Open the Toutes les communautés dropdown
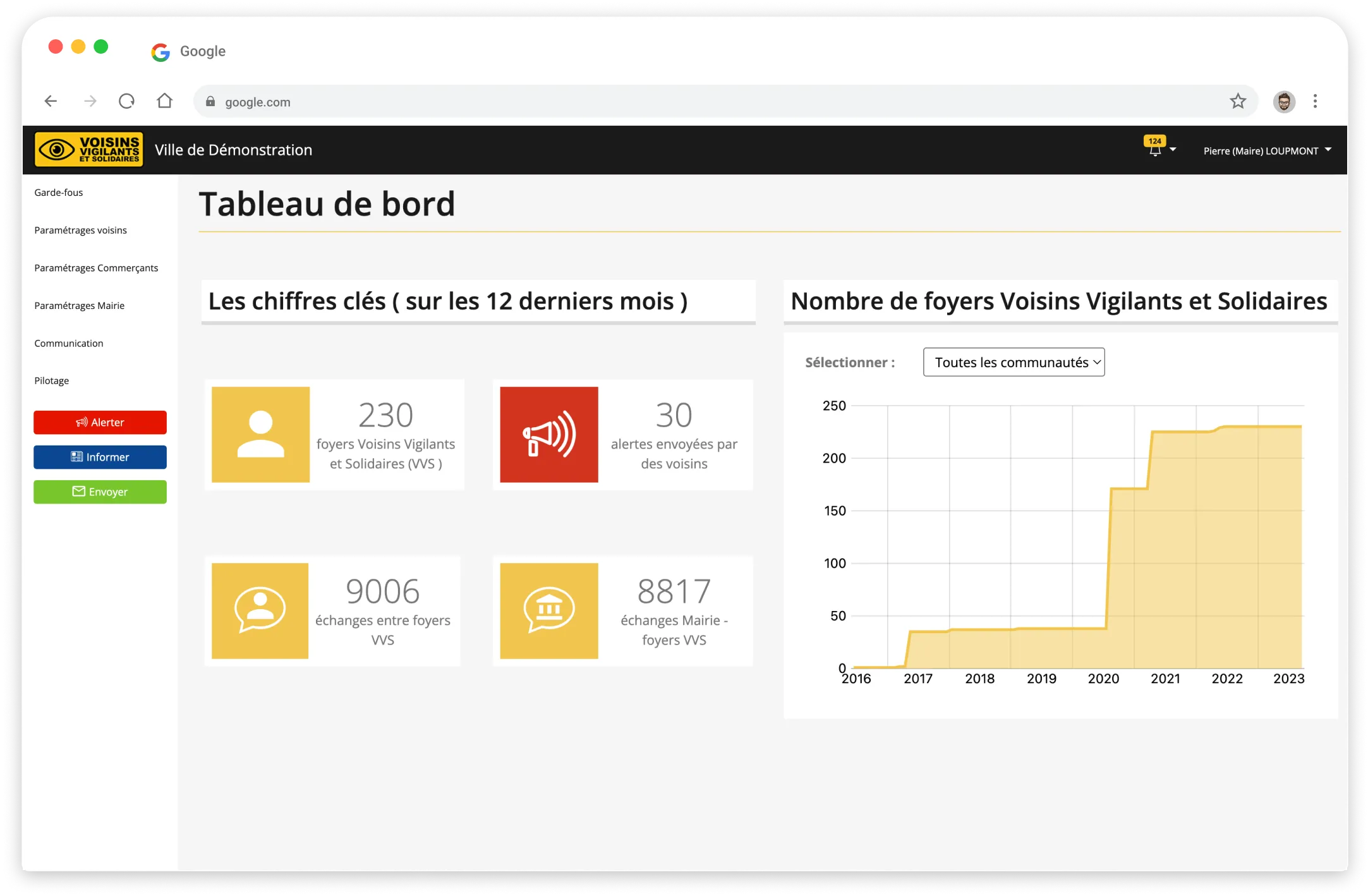Image resolution: width=1368 pixels, height=896 pixels. pyautogui.click(x=1014, y=362)
